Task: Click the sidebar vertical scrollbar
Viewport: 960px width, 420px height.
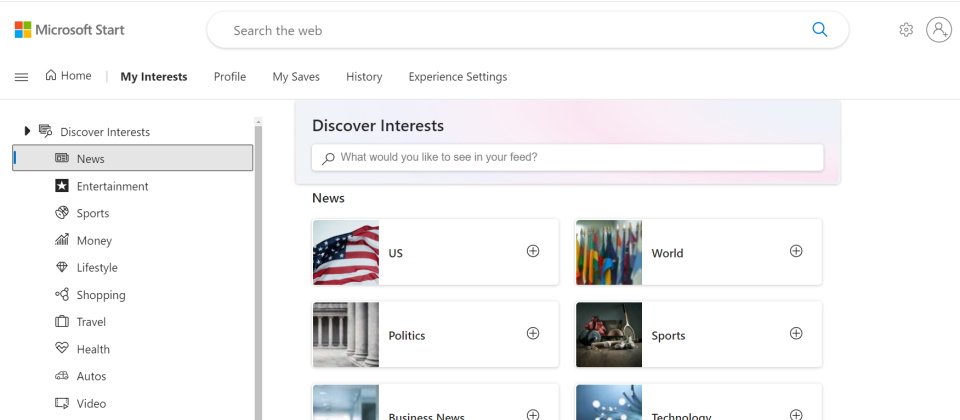Action: pos(258,269)
